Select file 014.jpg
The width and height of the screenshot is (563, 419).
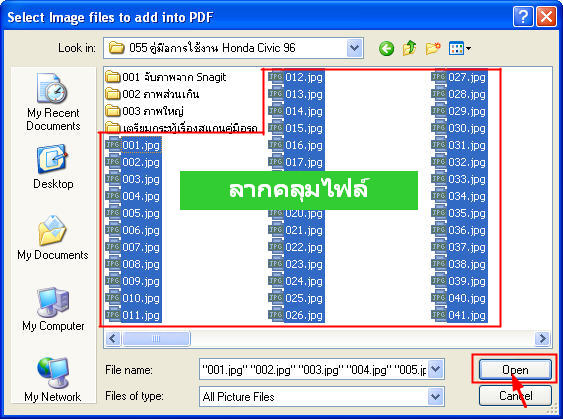click(296, 111)
